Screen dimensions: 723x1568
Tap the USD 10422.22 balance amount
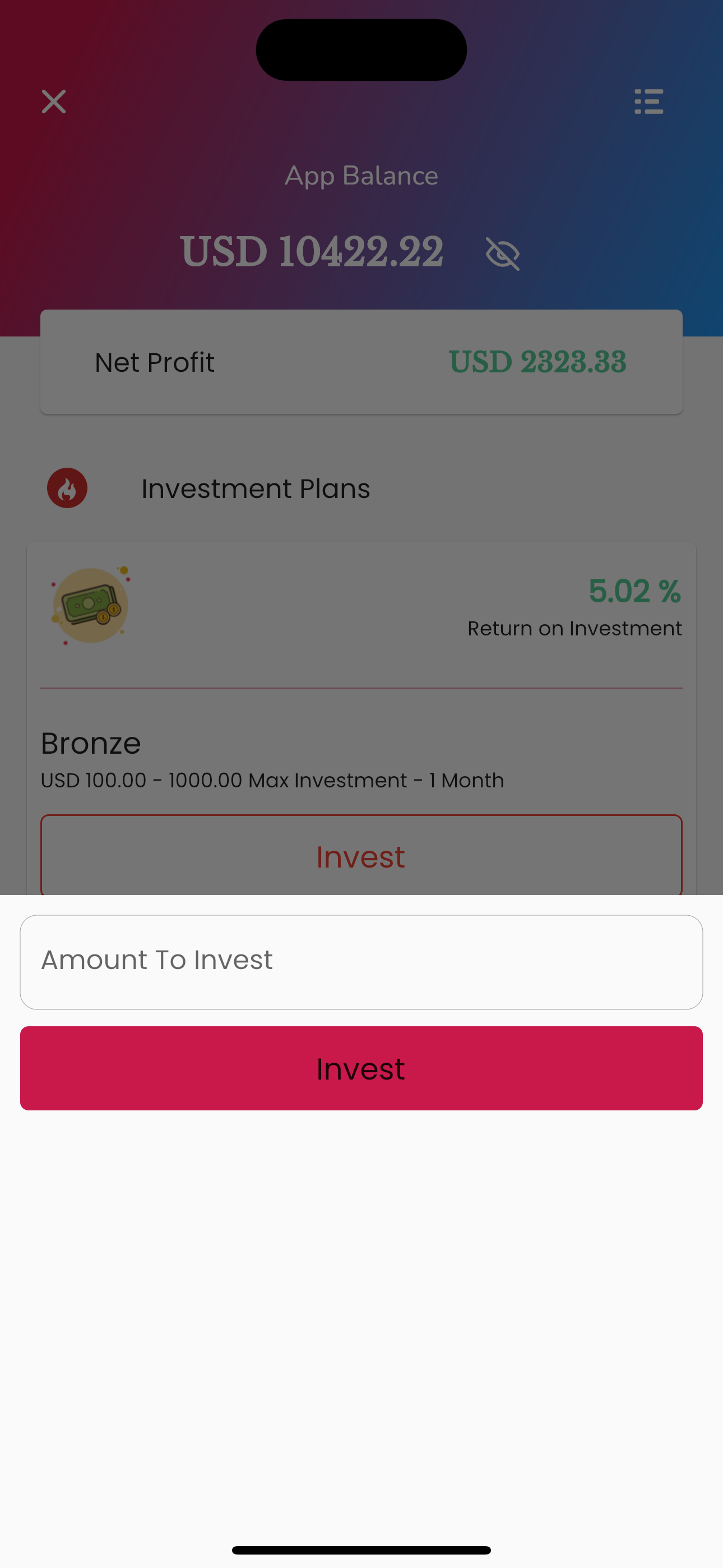pyautogui.click(x=312, y=252)
